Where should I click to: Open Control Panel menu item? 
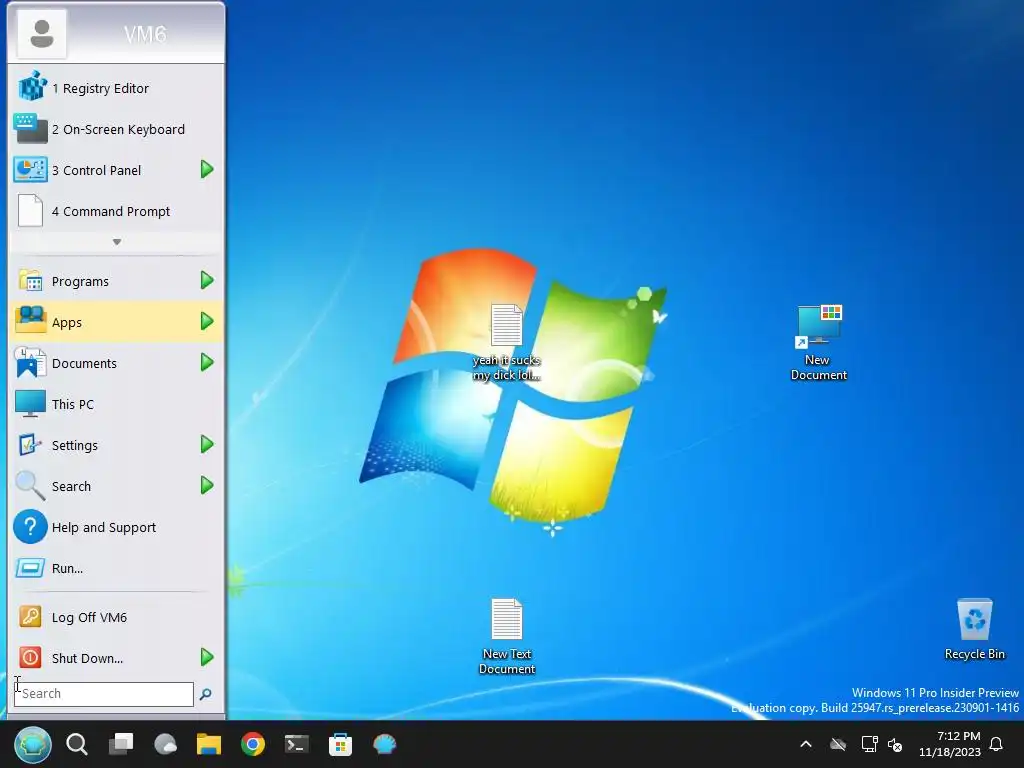click(116, 170)
